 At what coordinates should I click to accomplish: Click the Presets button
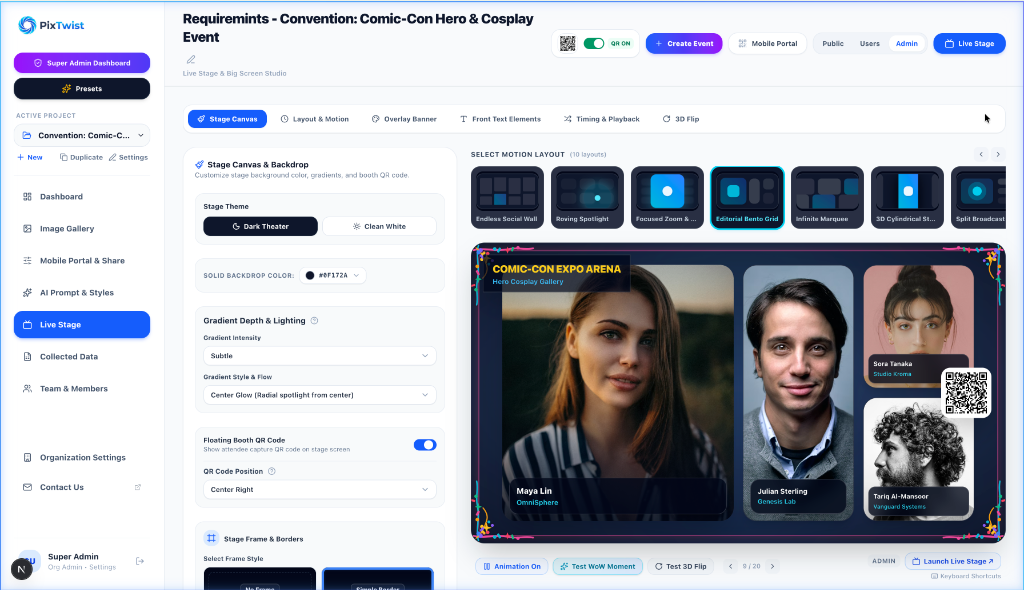pyautogui.click(x=82, y=88)
